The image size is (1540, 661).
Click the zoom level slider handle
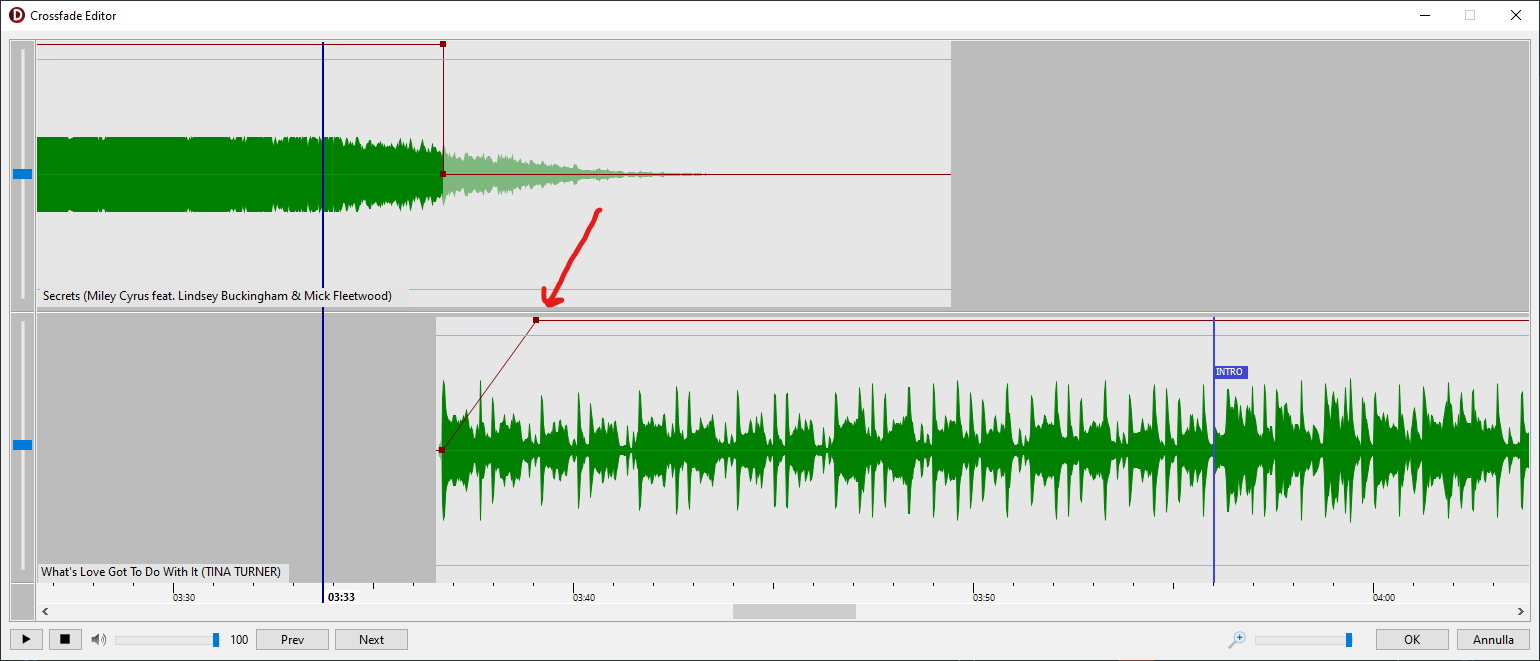(x=1349, y=640)
